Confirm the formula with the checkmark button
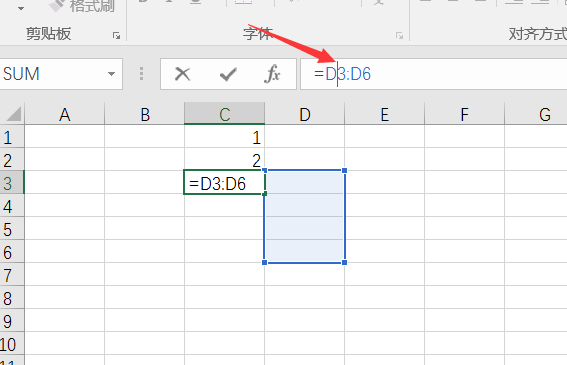Screen dimensions: 567x365 [228, 74]
